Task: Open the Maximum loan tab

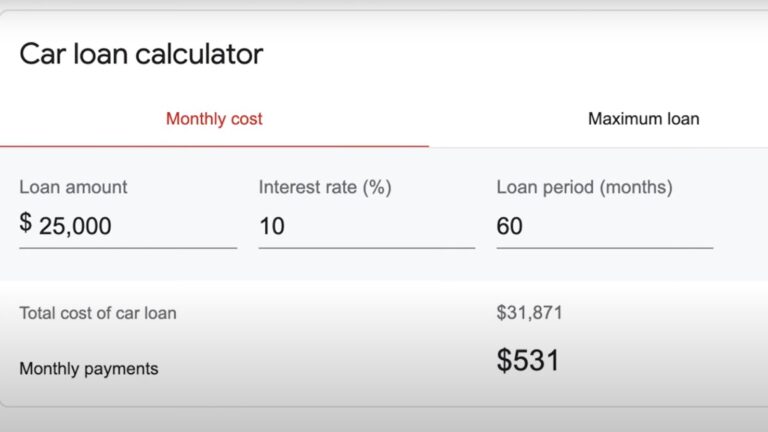Action: (x=643, y=119)
